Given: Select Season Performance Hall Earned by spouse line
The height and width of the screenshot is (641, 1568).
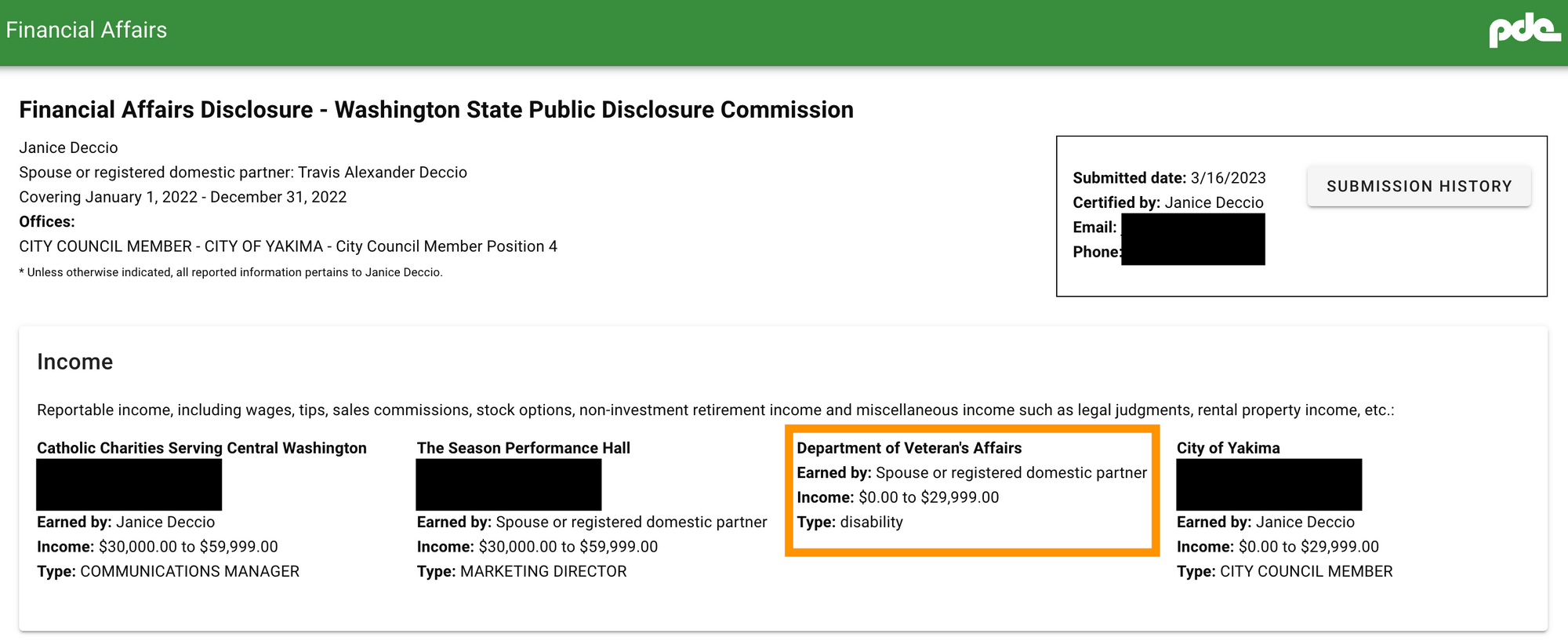Looking at the screenshot, I should point(592,522).
